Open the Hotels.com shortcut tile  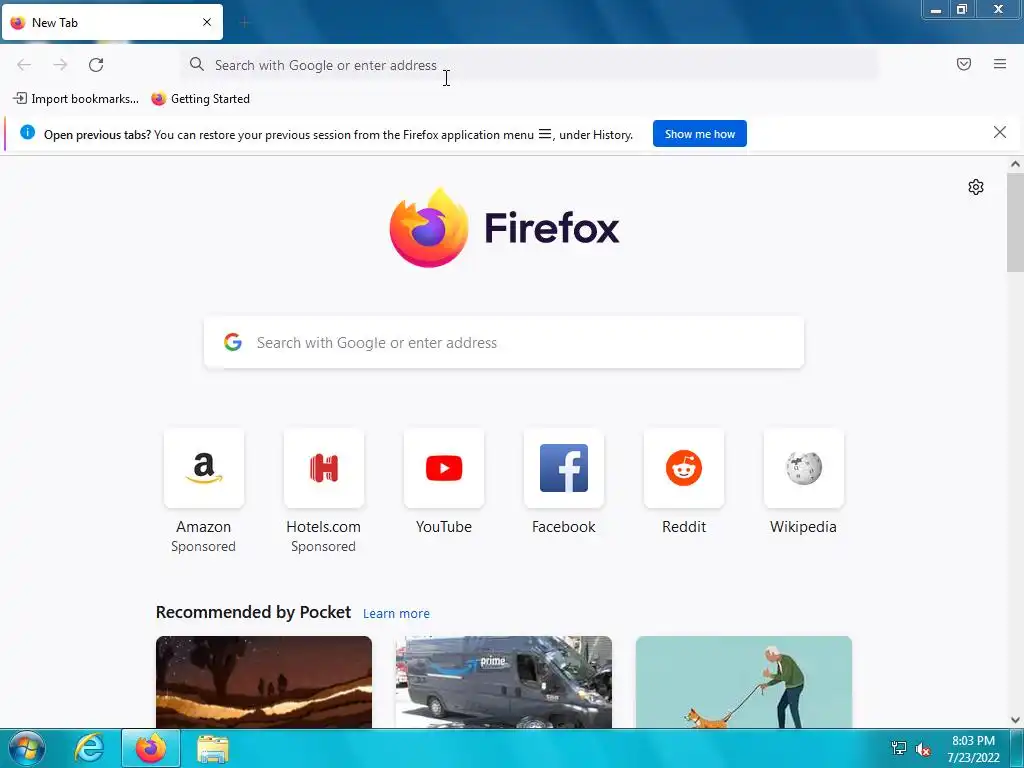324,468
